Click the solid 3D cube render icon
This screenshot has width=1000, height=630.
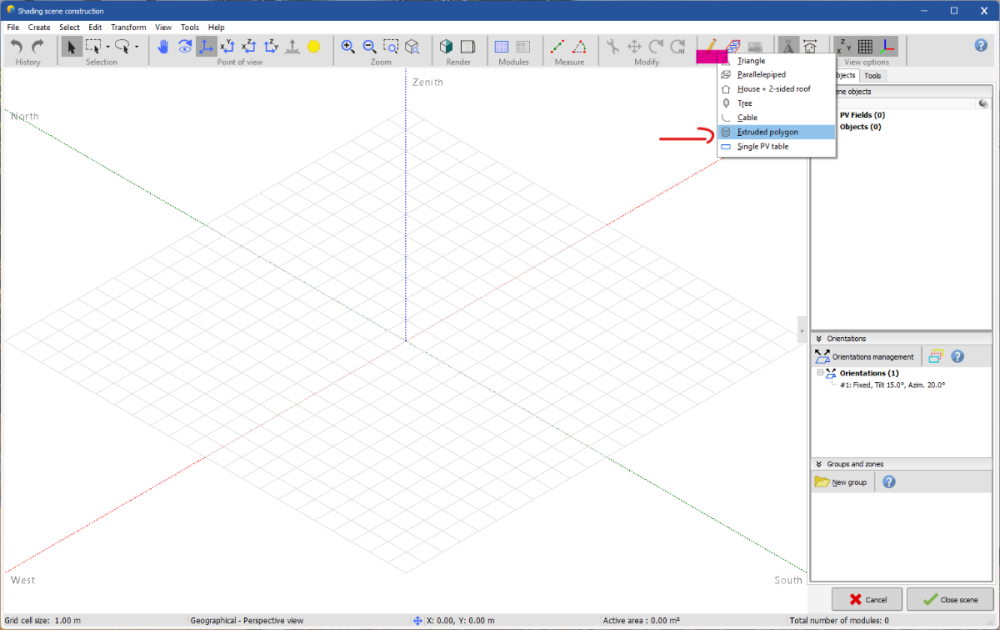[x=446, y=46]
